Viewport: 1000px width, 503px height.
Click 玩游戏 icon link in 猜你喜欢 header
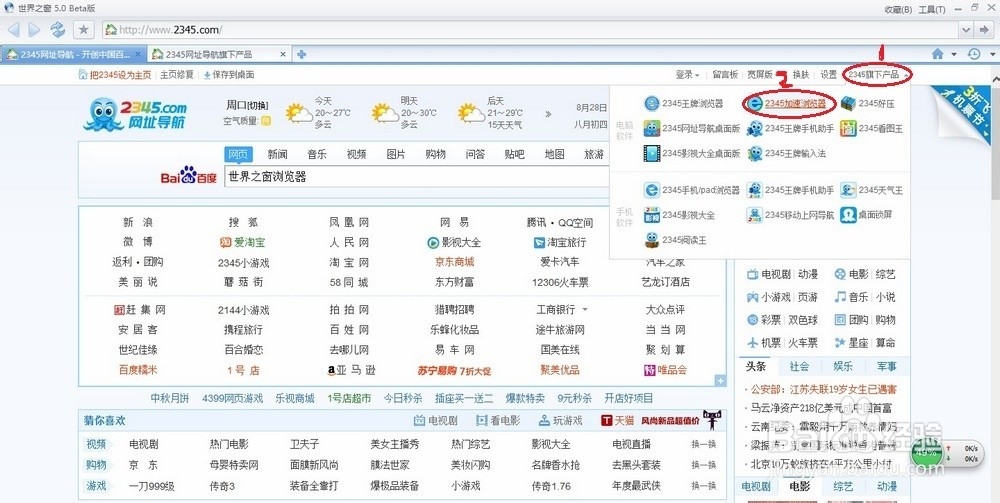561,421
